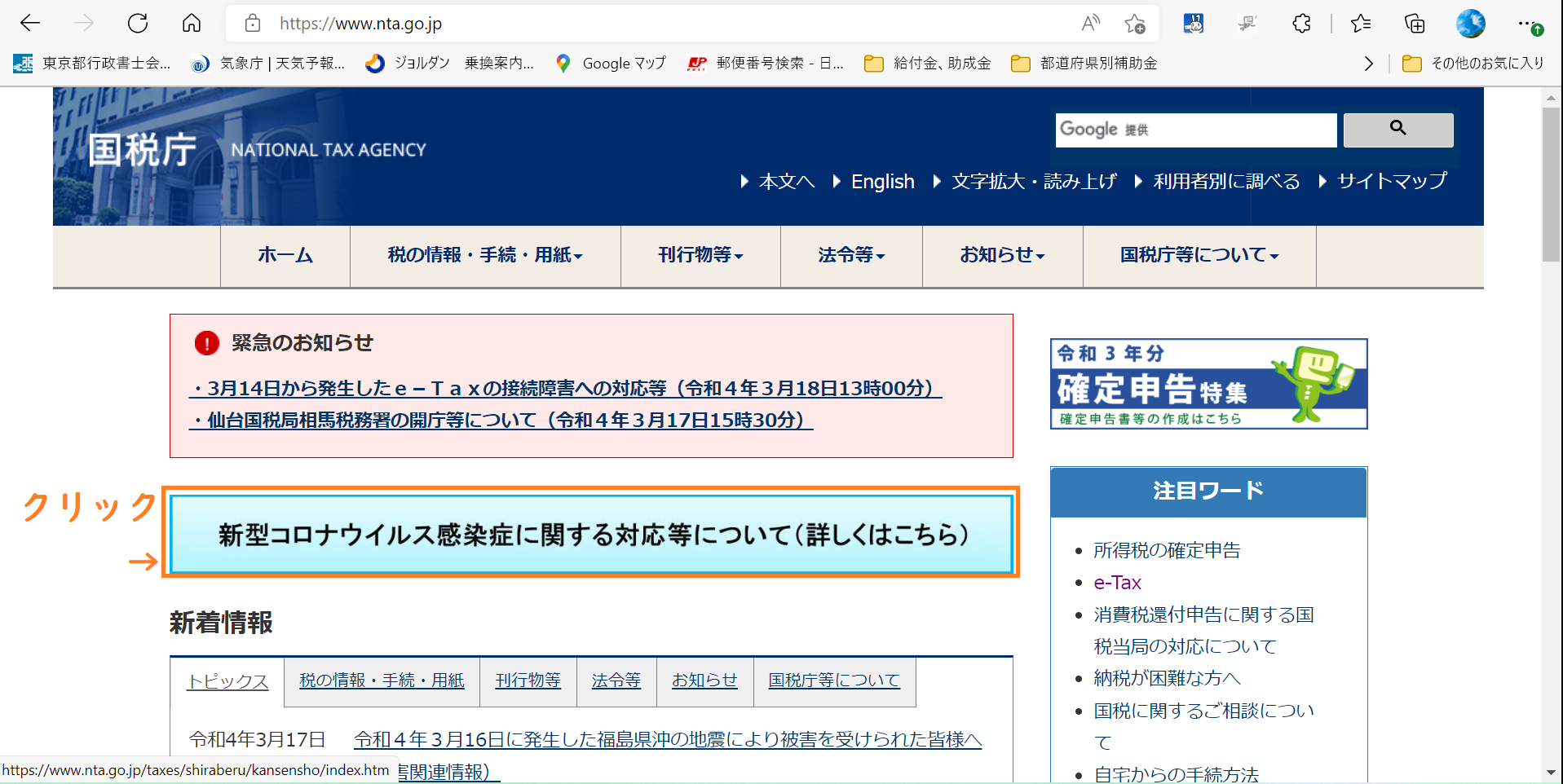The width and height of the screenshot is (1563, 784).
Task: Show more favorites bar overflow chevron
Action: (1368, 64)
